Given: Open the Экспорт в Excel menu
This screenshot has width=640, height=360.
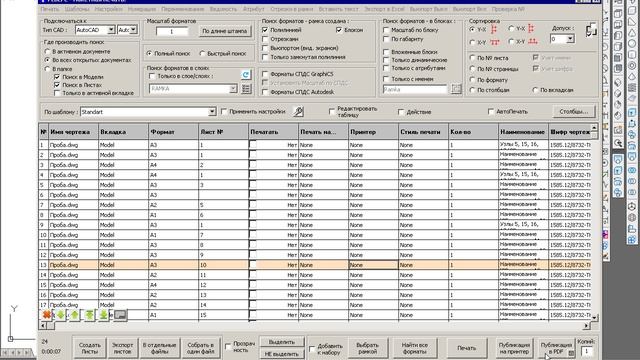Looking at the screenshot, I should [384, 9].
